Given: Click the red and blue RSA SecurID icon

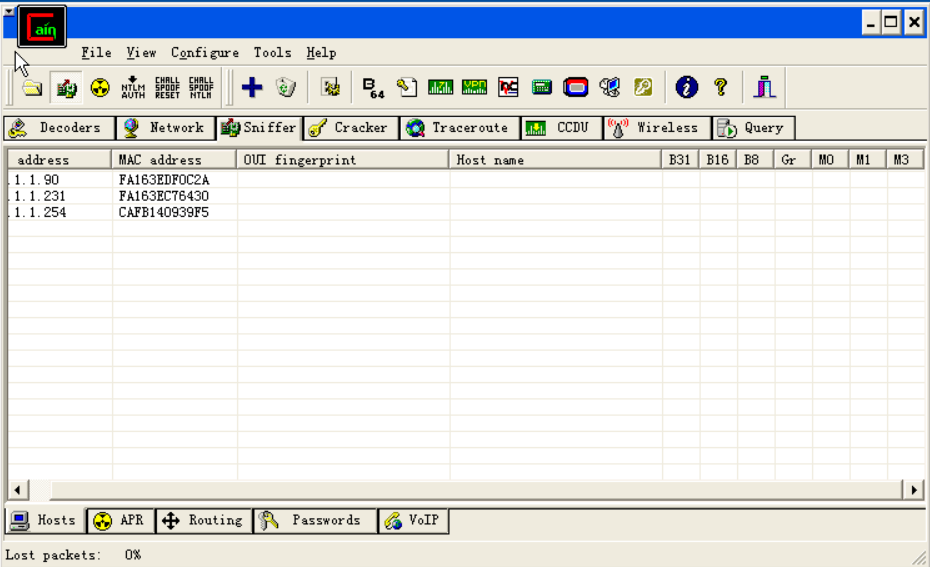Looking at the screenshot, I should 575,87.
